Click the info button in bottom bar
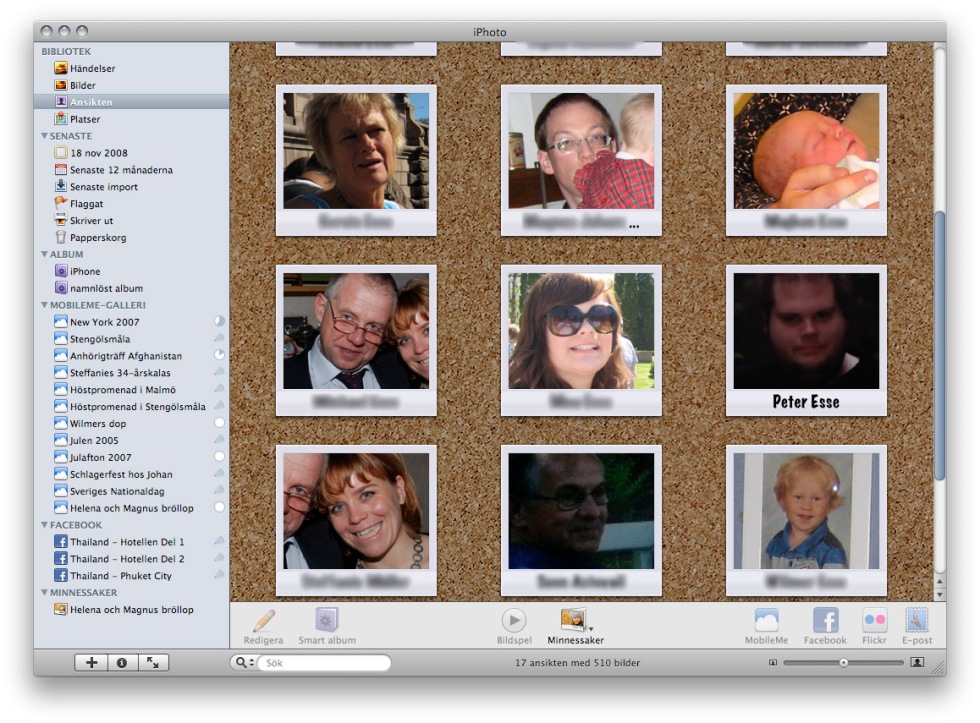This screenshot has height=723, width=980. tap(122, 663)
